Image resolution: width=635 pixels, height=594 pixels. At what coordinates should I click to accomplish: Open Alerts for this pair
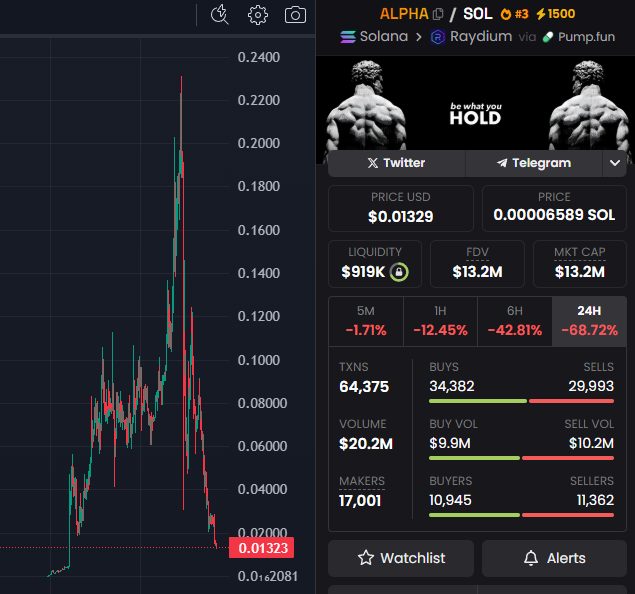click(554, 558)
